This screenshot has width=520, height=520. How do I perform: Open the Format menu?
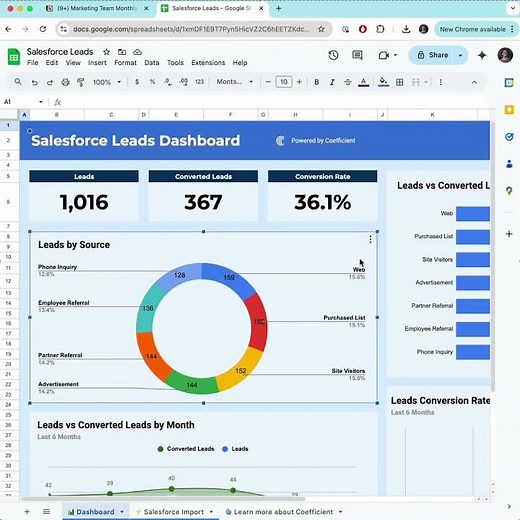tap(125, 63)
